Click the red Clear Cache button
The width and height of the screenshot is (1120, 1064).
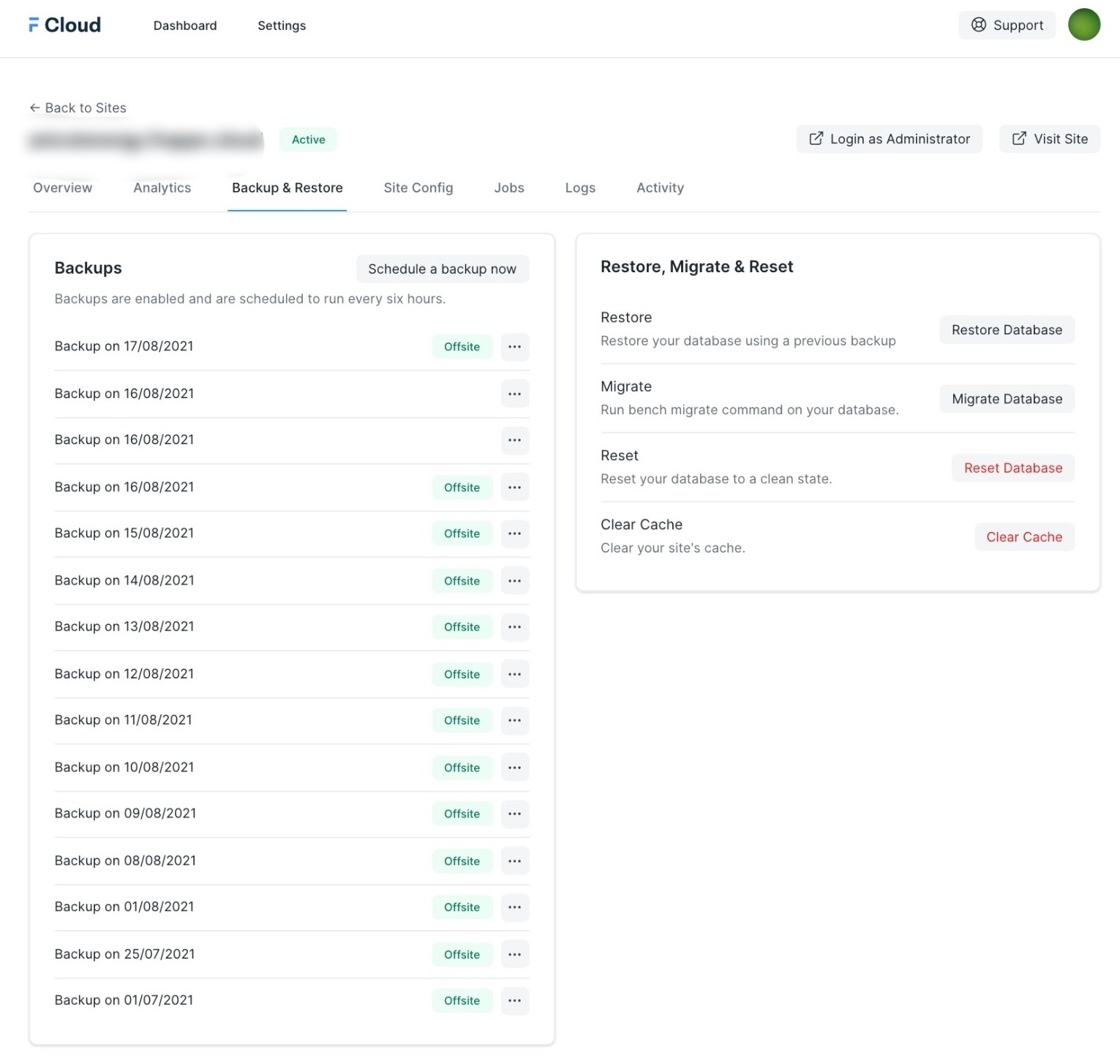tap(1024, 537)
